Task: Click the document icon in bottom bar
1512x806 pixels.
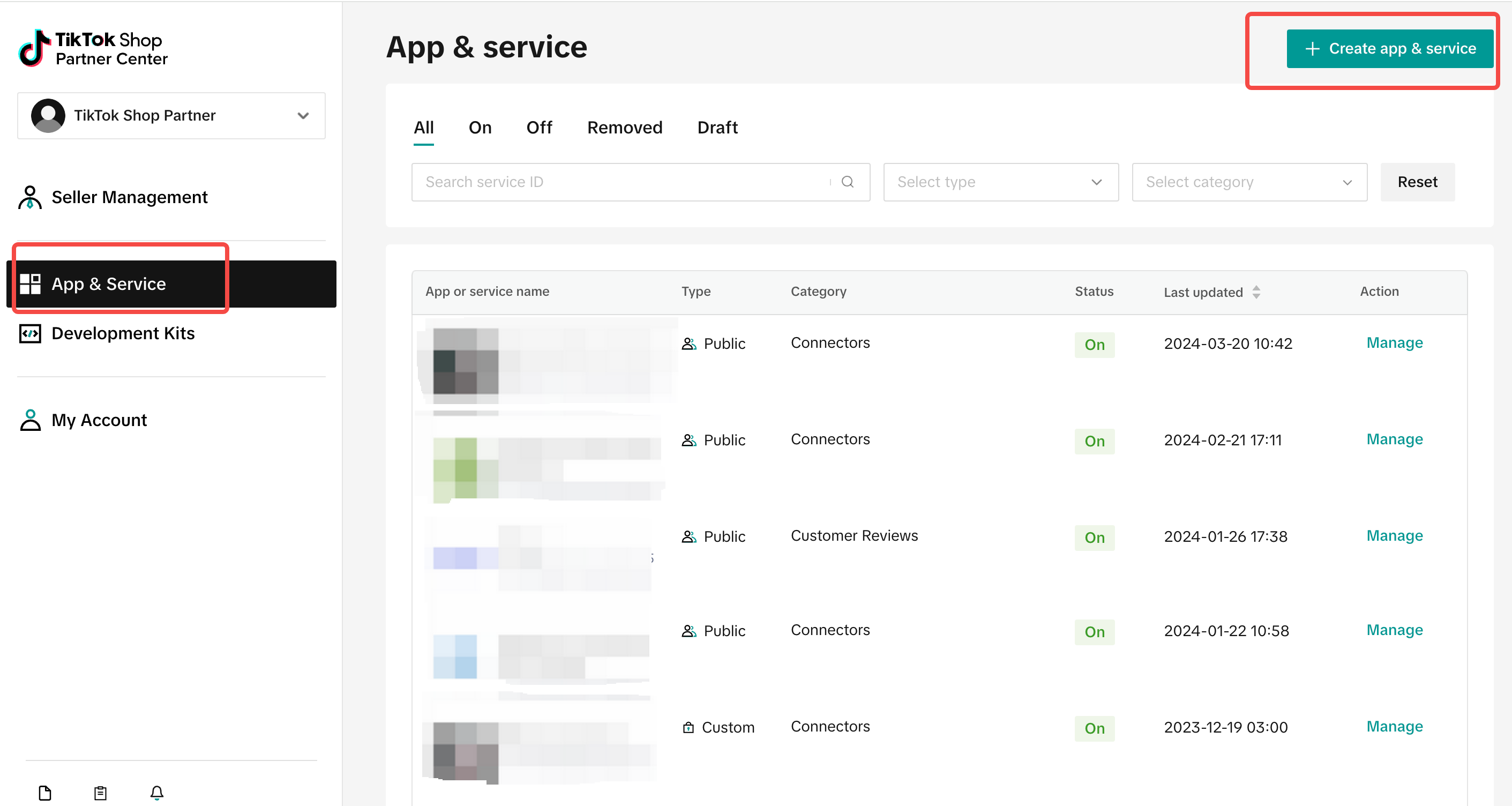Action: tap(45, 793)
